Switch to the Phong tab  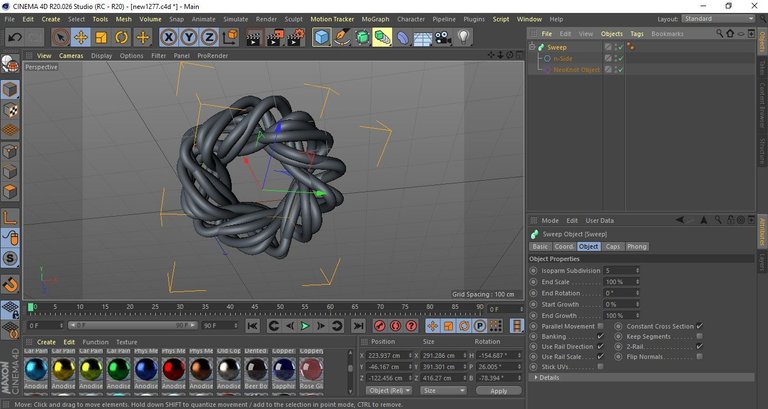tap(637, 246)
